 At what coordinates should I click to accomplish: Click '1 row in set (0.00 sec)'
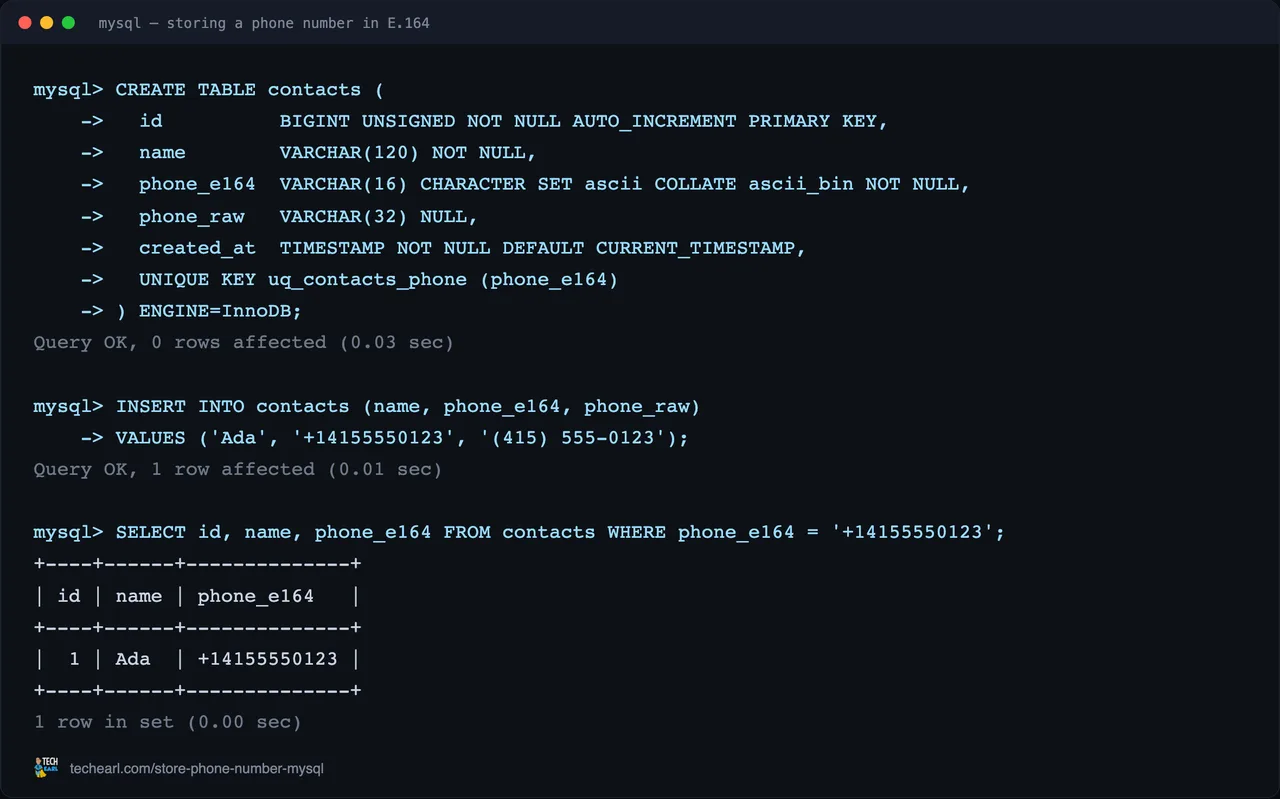167,722
